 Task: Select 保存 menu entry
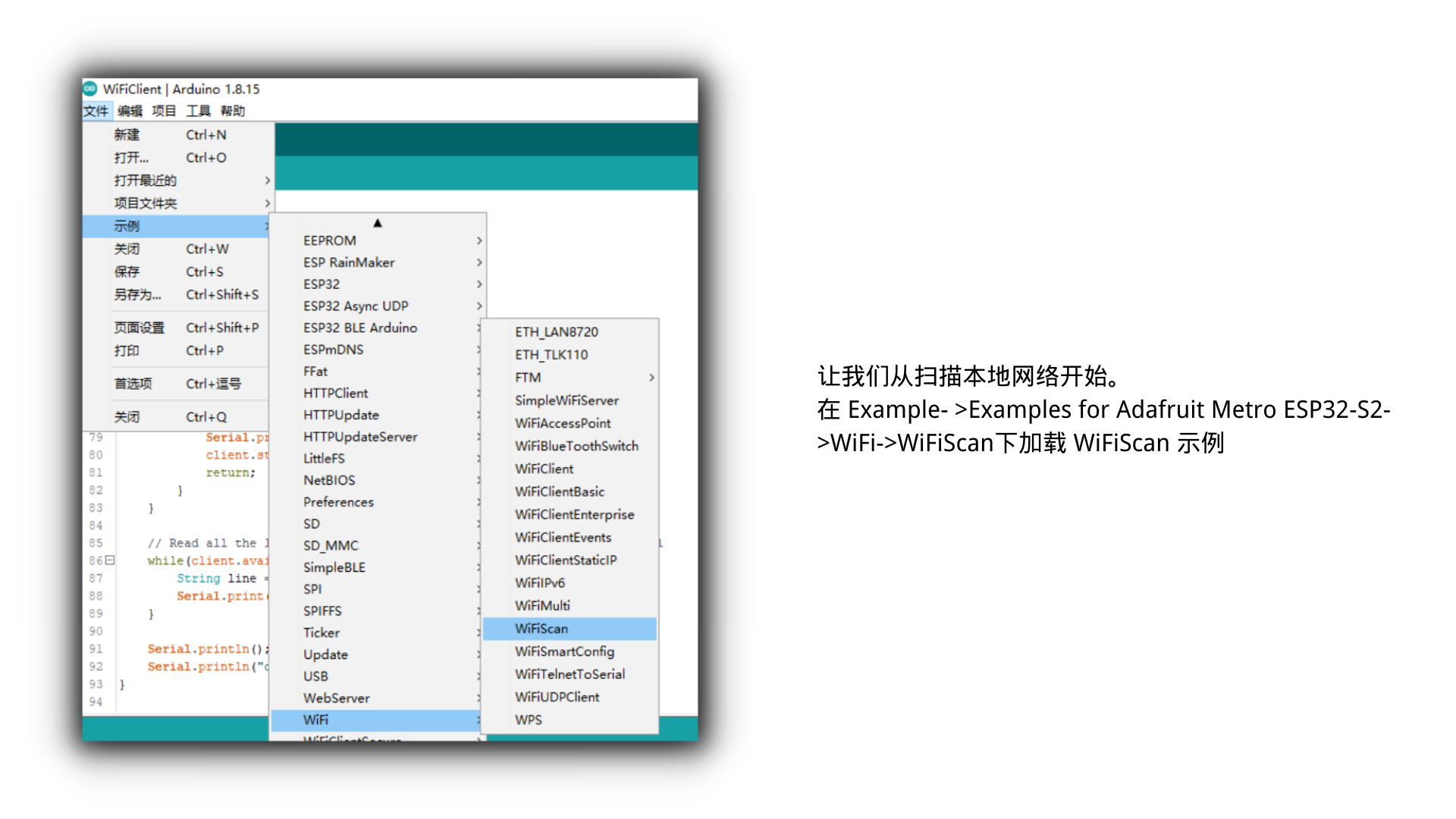(x=176, y=271)
